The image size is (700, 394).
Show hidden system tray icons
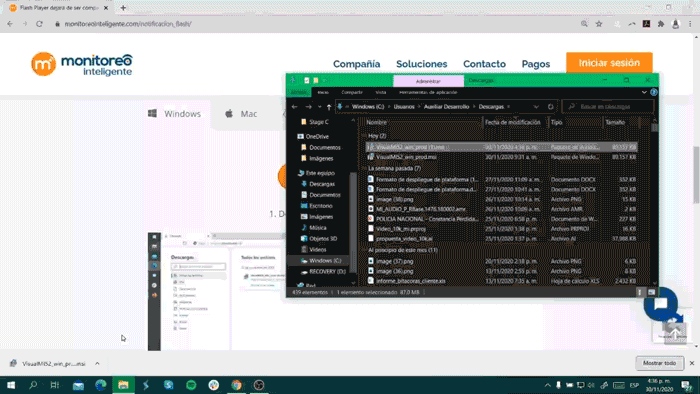(x=548, y=385)
